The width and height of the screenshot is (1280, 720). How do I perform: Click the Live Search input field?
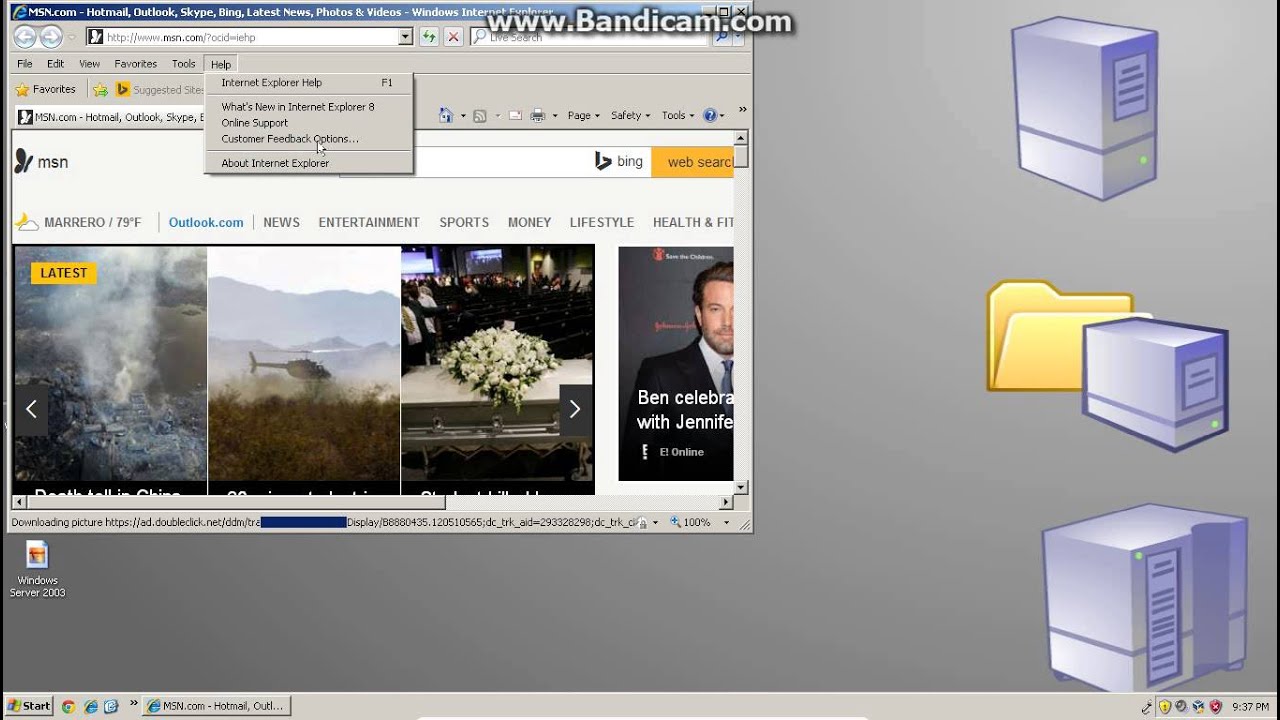pyautogui.click(x=590, y=37)
